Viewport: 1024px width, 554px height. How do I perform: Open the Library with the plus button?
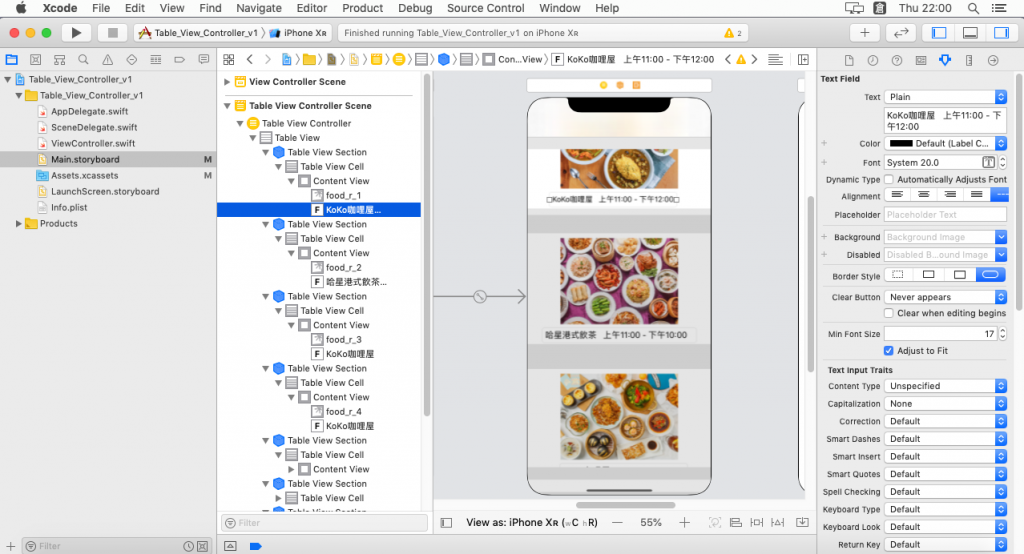tap(865, 33)
